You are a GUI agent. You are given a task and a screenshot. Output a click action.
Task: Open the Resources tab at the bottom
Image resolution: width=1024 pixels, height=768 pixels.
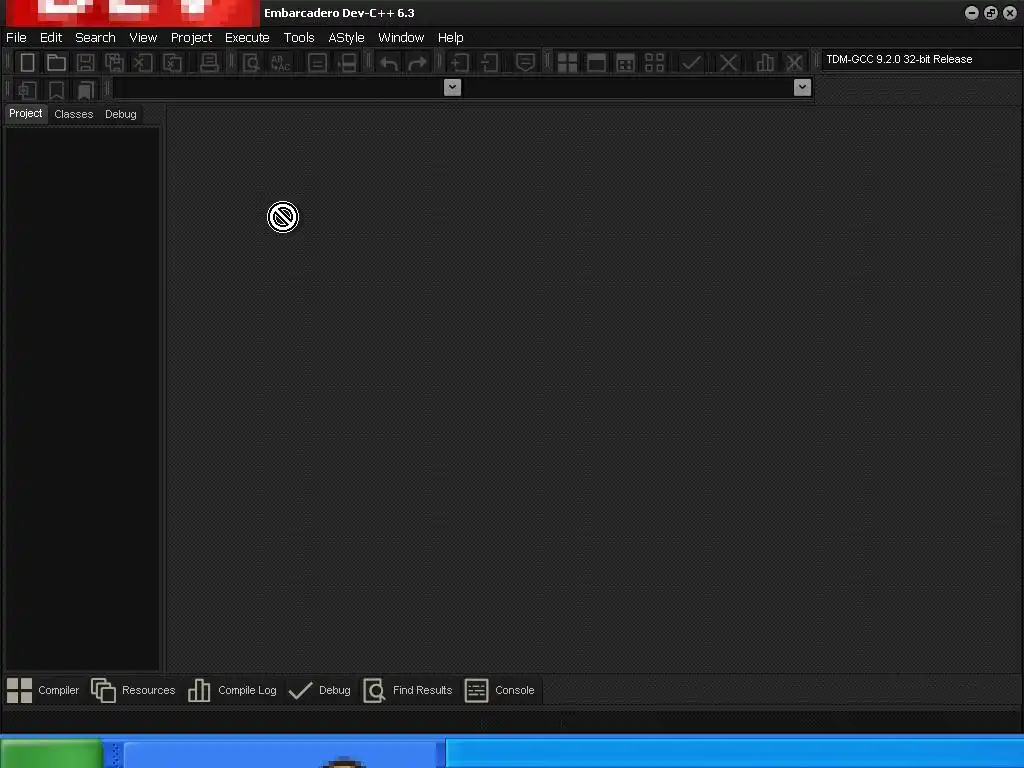click(133, 690)
